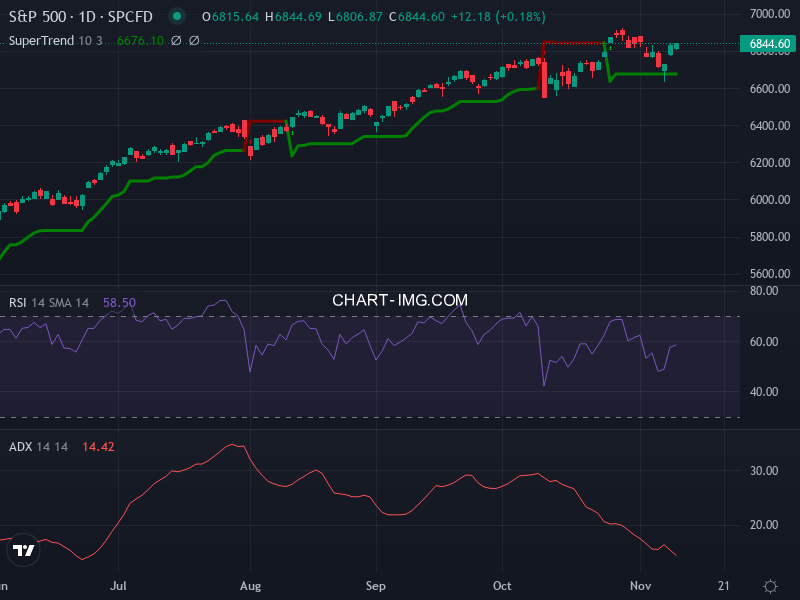
Task: Click the CHART-IMG.COM watermark
Action: tap(399, 299)
